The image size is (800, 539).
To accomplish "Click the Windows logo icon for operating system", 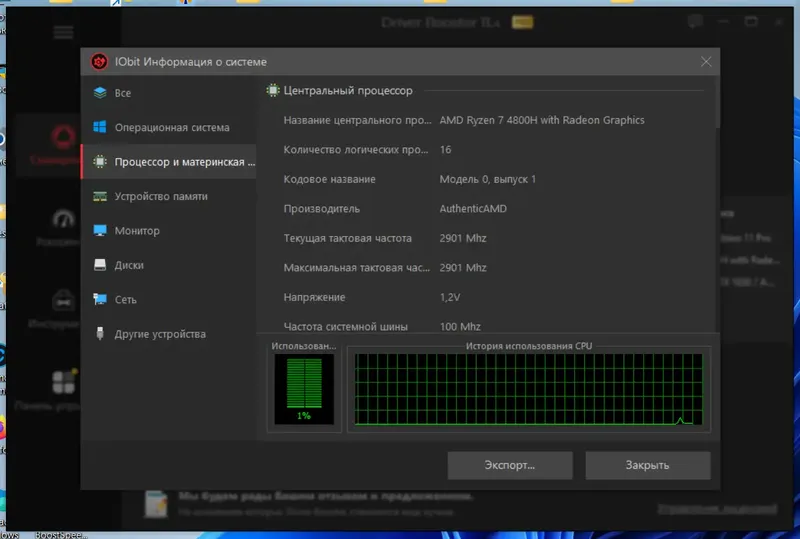I will pos(100,127).
